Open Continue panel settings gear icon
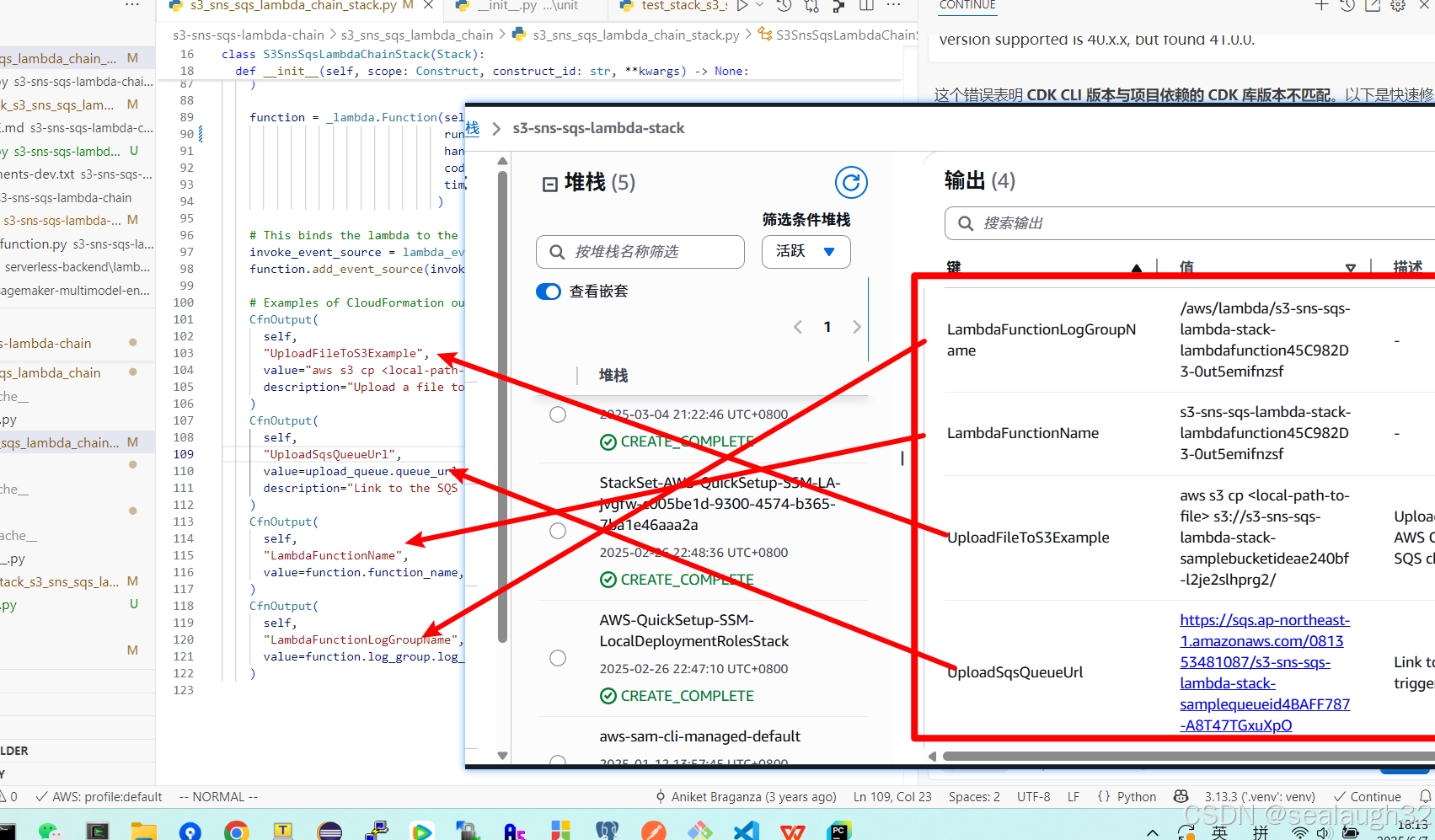 click(x=1398, y=6)
